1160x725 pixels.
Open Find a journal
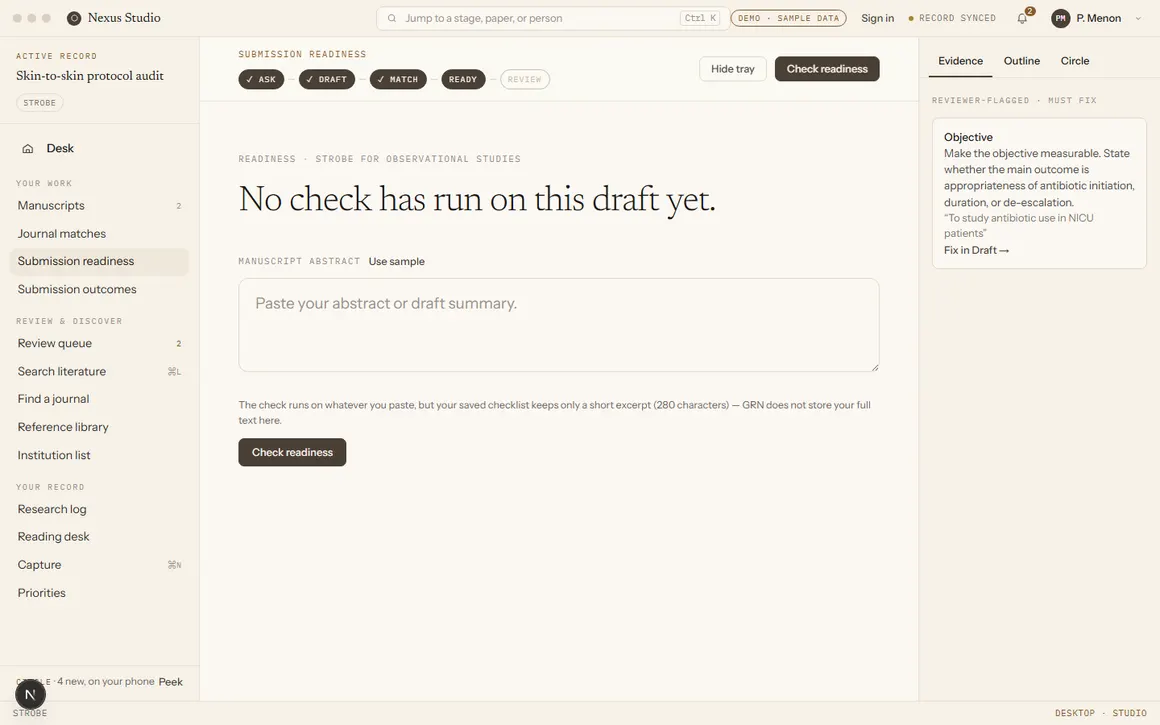point(99,399)
